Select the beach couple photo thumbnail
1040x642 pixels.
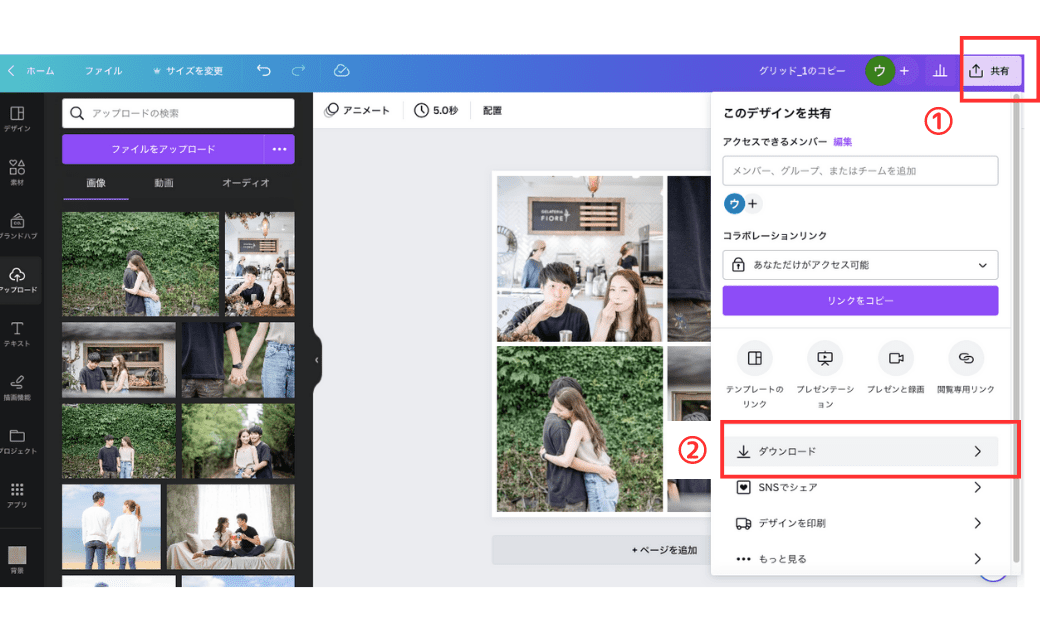111,527
